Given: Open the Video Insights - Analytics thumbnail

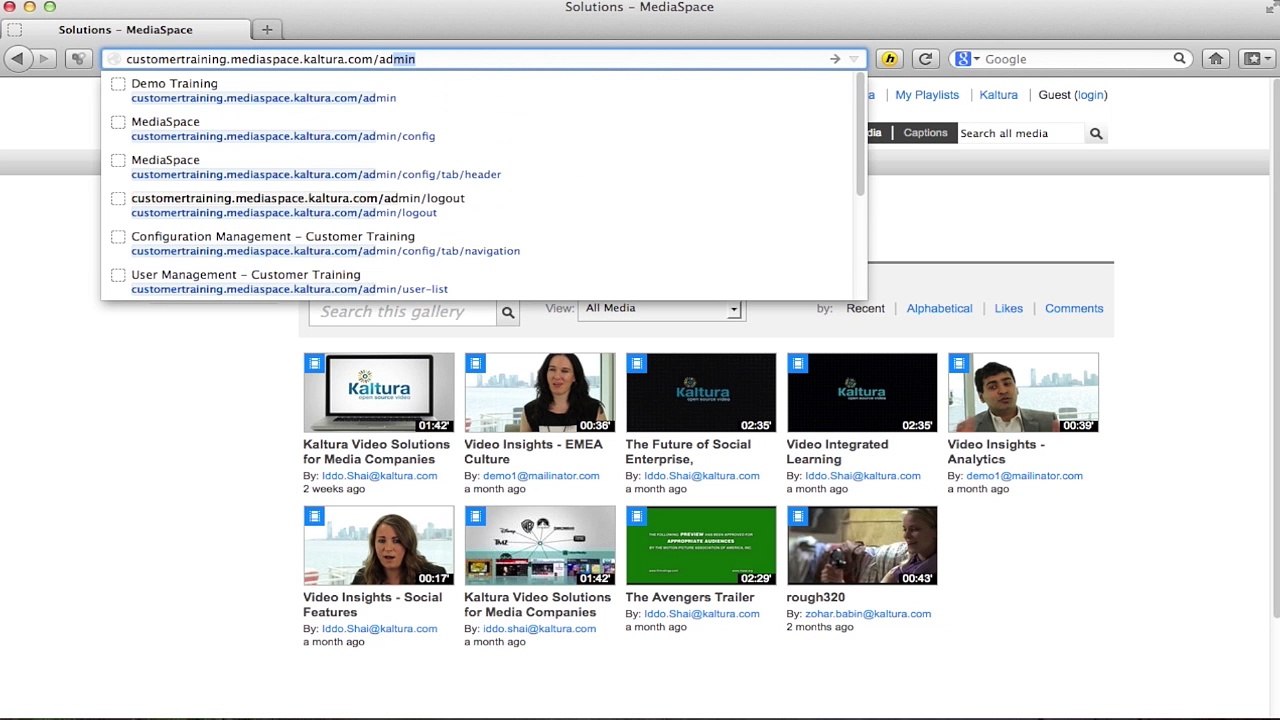Looking at the screenshot, I should (x=1023, y=393).
